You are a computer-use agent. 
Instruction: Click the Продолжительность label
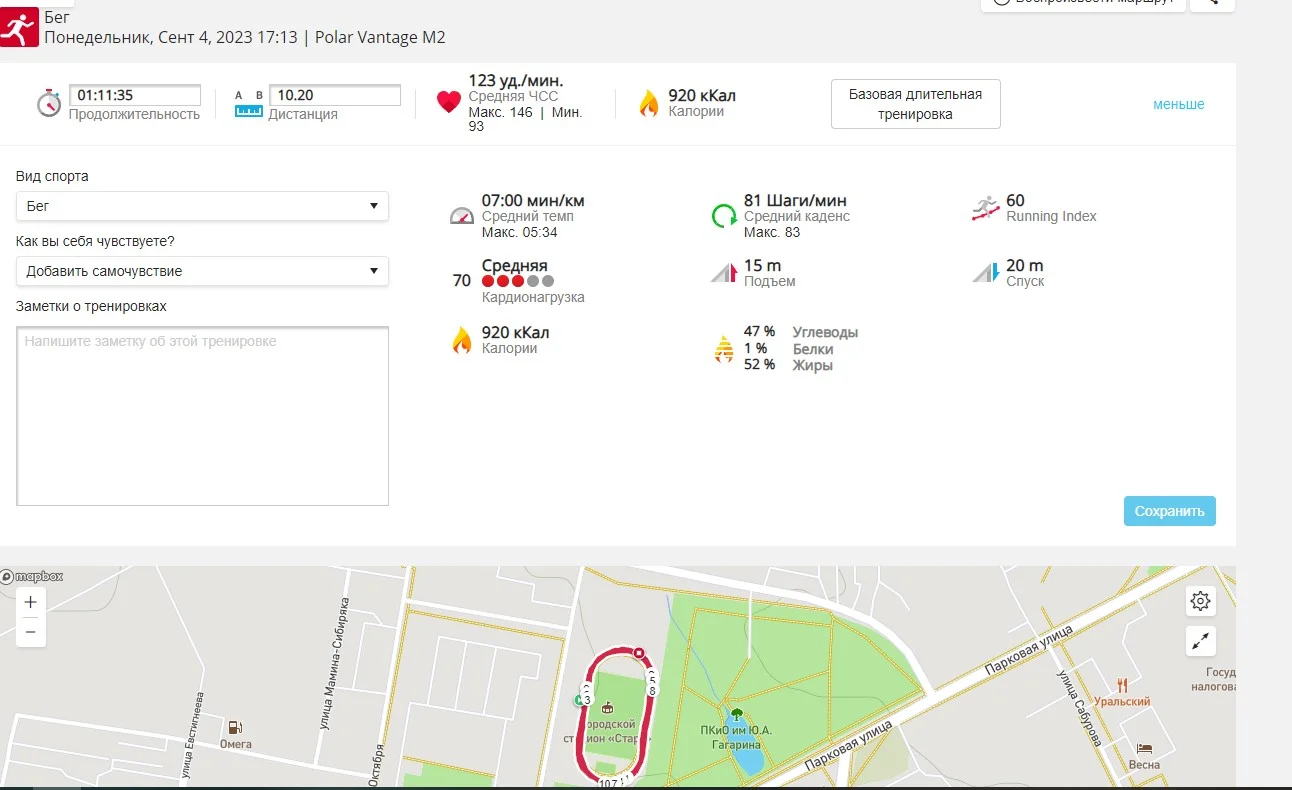click(134, 114)
